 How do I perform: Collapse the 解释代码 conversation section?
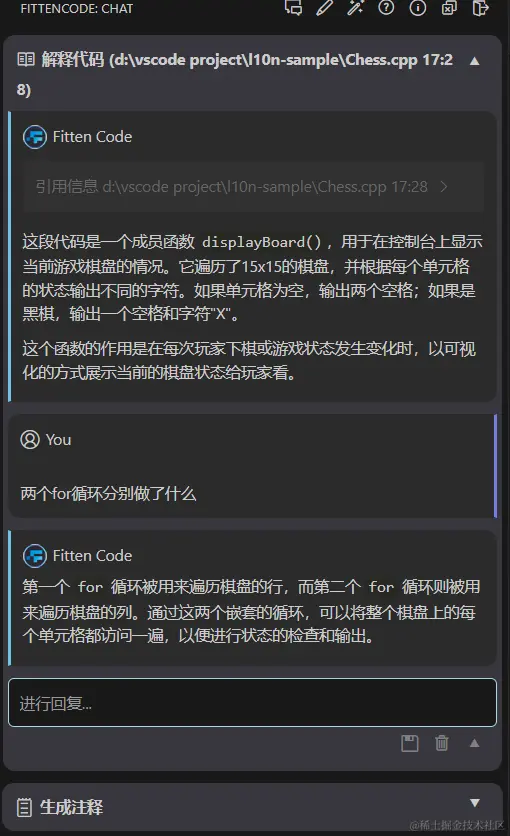[474, 61]
